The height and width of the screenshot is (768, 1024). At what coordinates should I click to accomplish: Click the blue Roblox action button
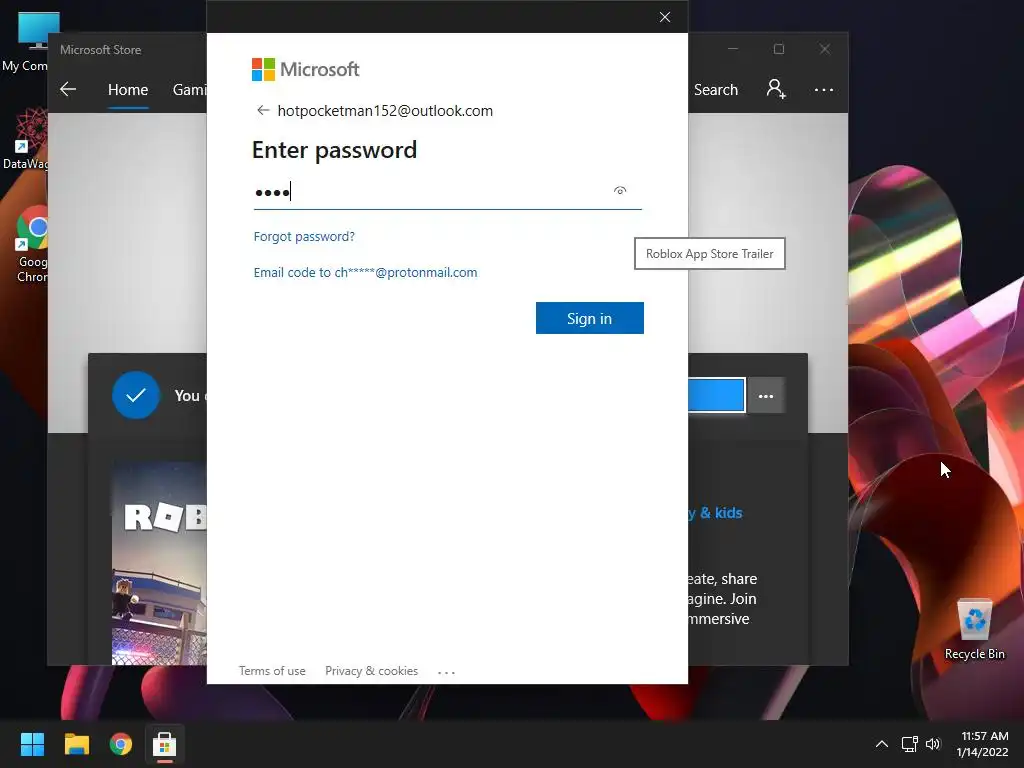tap(716, 396)
